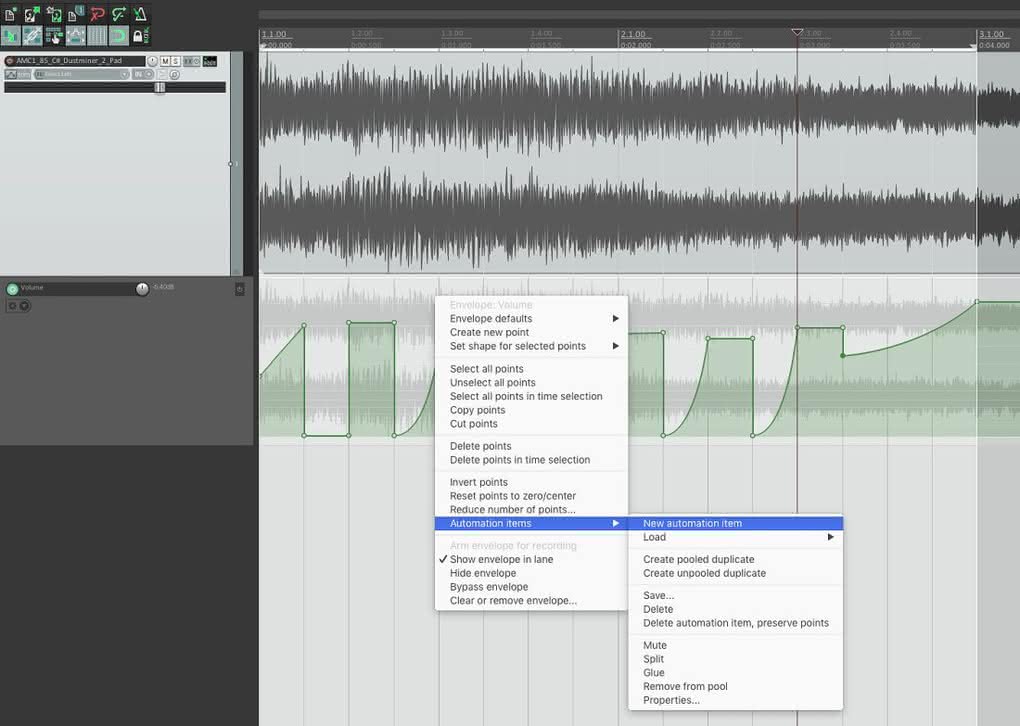This screenshot has height=726, width=1020.
Task: Open automation item Properties...
Action: [736, 700]
